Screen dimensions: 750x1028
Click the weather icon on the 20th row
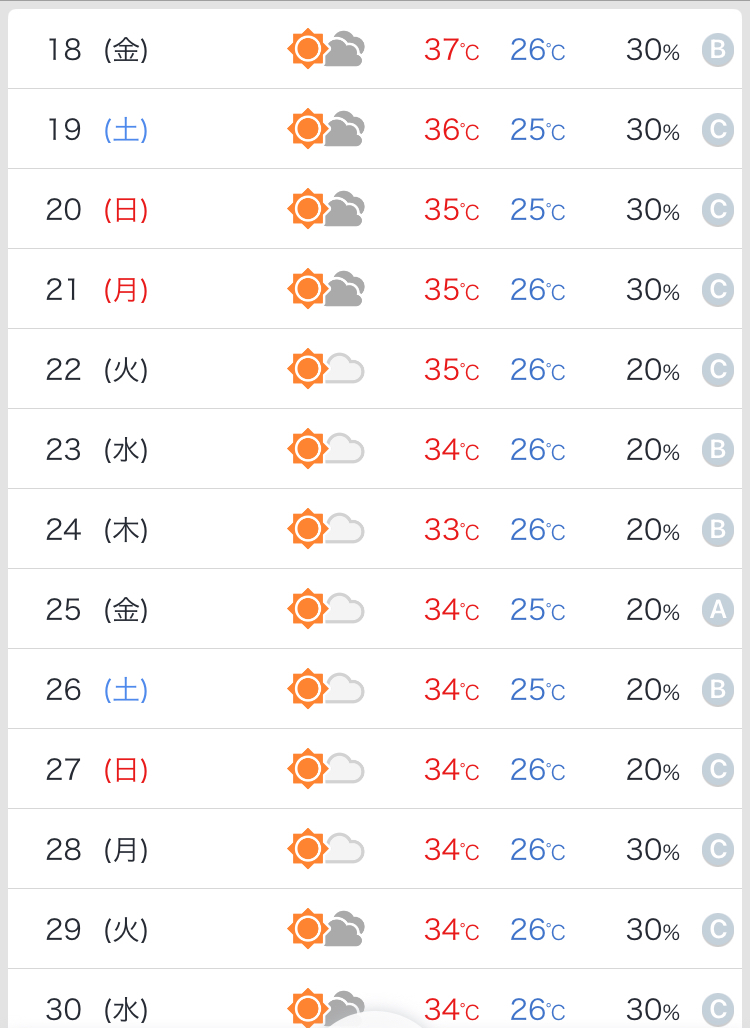(x=326, y=209)
